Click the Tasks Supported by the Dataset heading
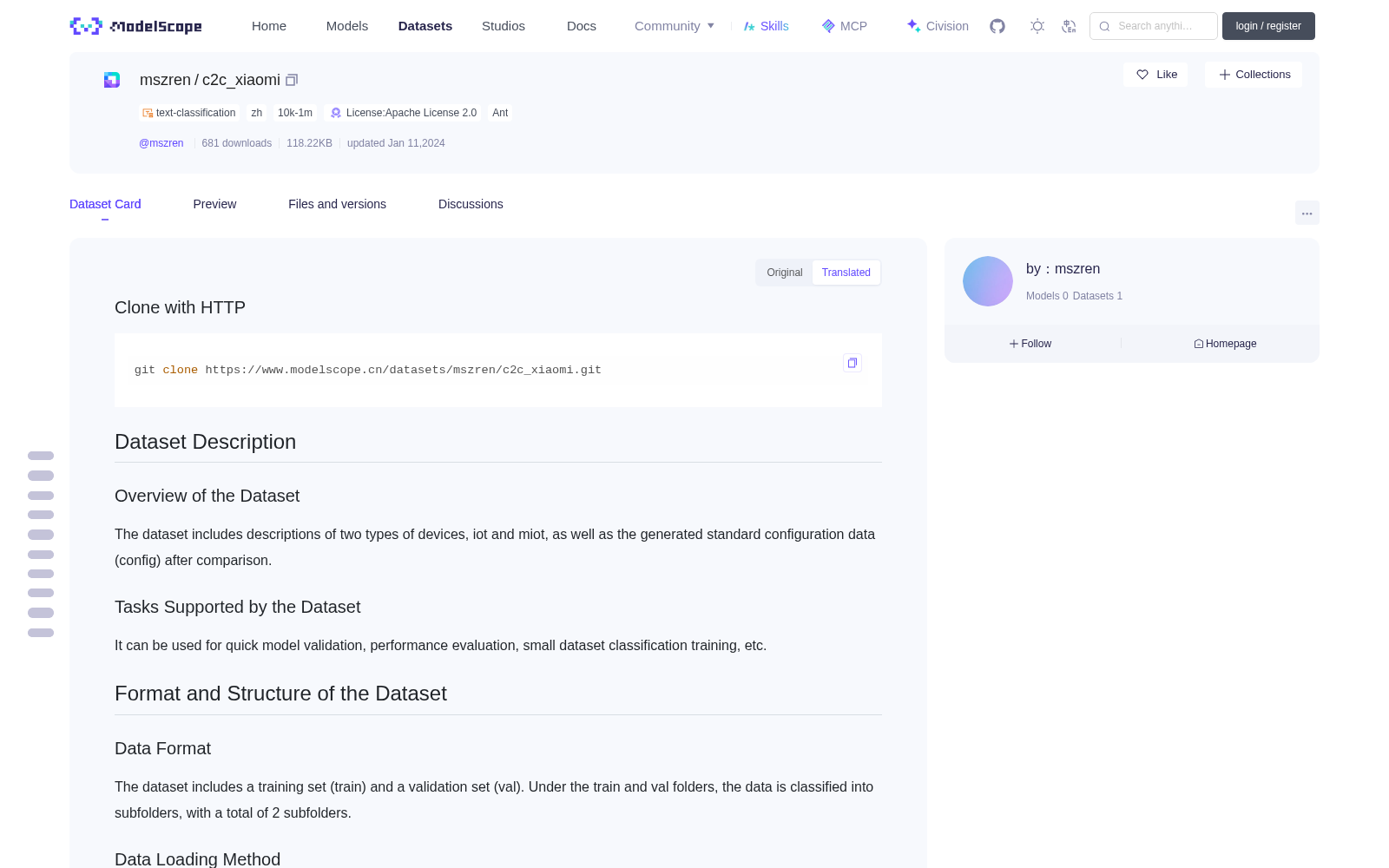The height and width of the screenshot is (868, 1389). [237, 607]
